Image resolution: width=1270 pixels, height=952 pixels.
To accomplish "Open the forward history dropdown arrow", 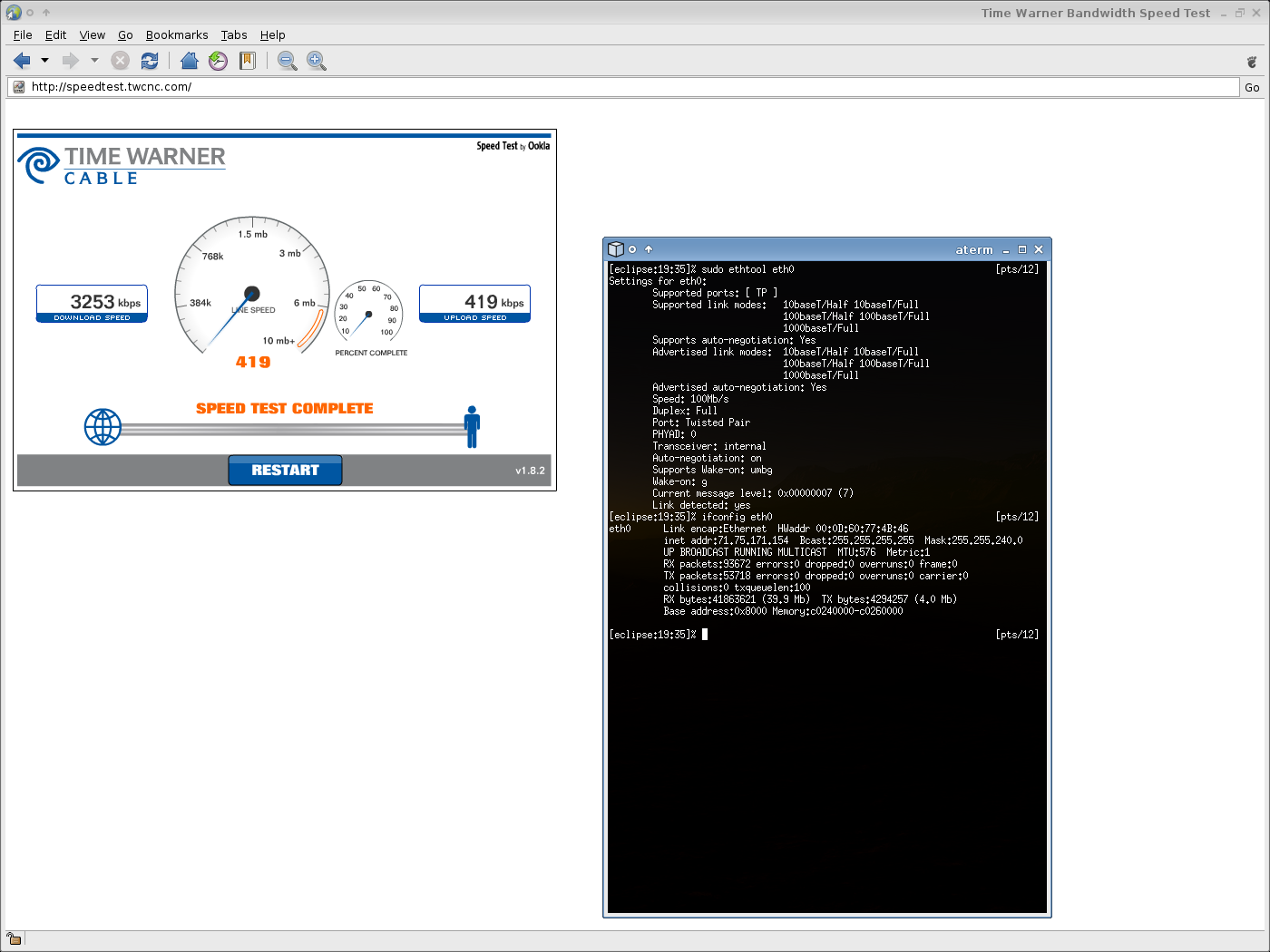I will pos(94,61).
